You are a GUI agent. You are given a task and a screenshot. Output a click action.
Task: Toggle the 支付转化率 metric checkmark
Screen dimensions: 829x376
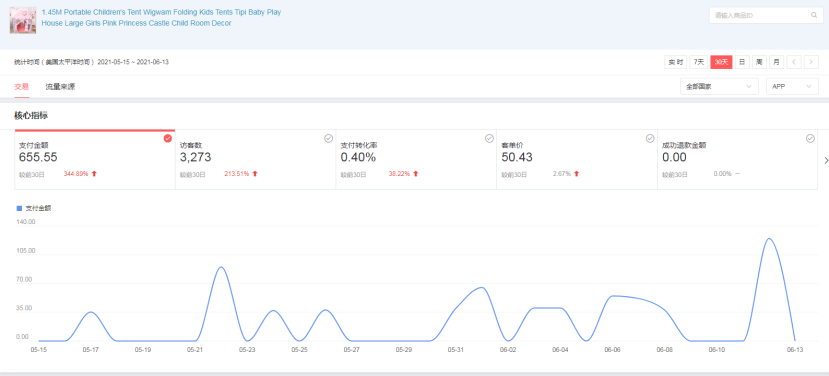click(x=489, y=139)
